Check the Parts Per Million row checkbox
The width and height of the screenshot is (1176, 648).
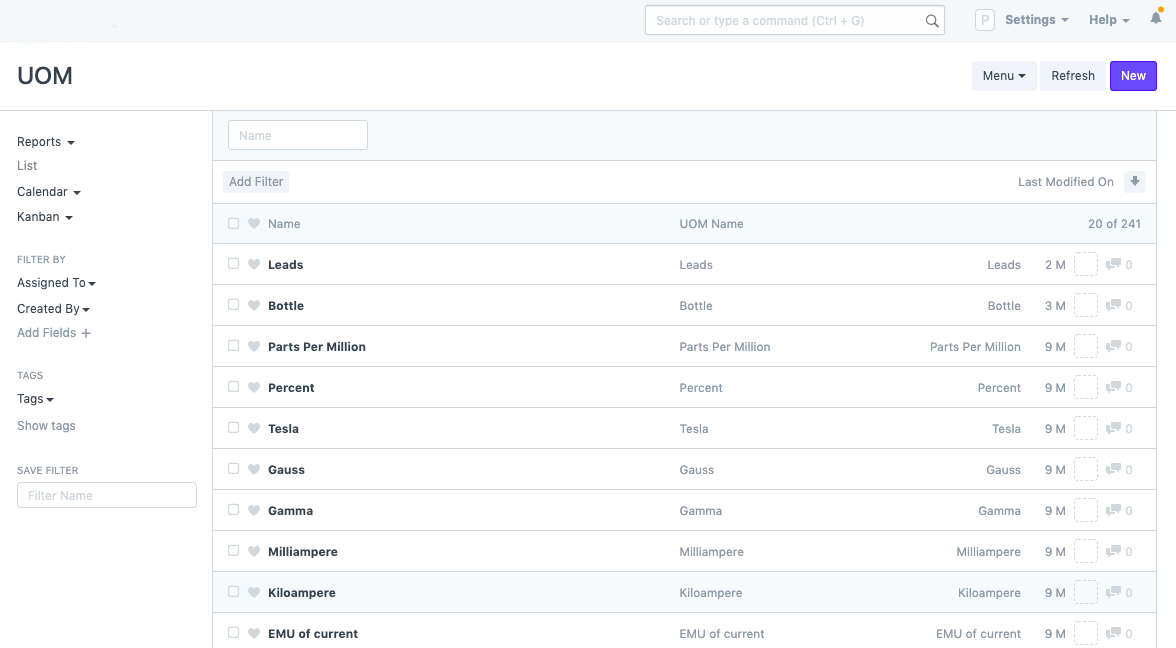233,346
